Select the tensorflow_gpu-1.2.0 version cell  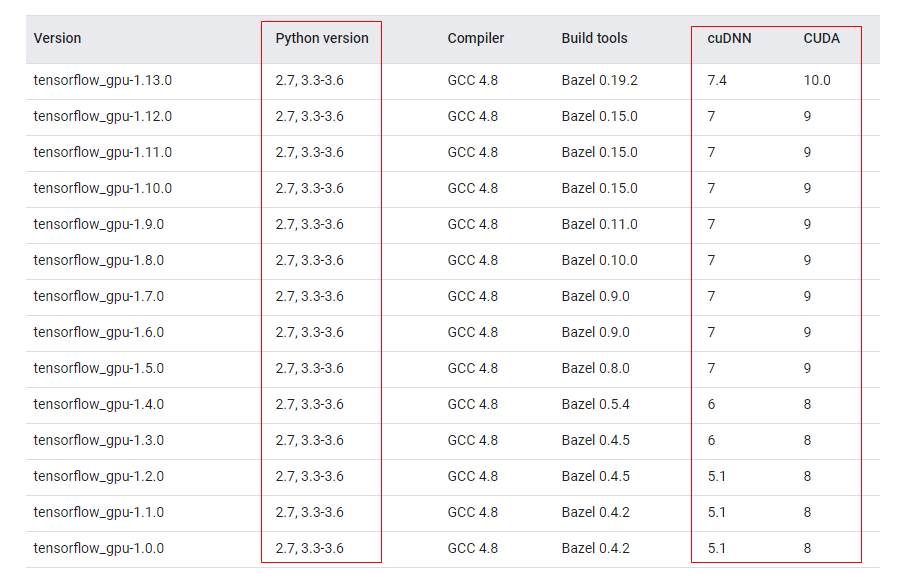click(x=99, y=477)
